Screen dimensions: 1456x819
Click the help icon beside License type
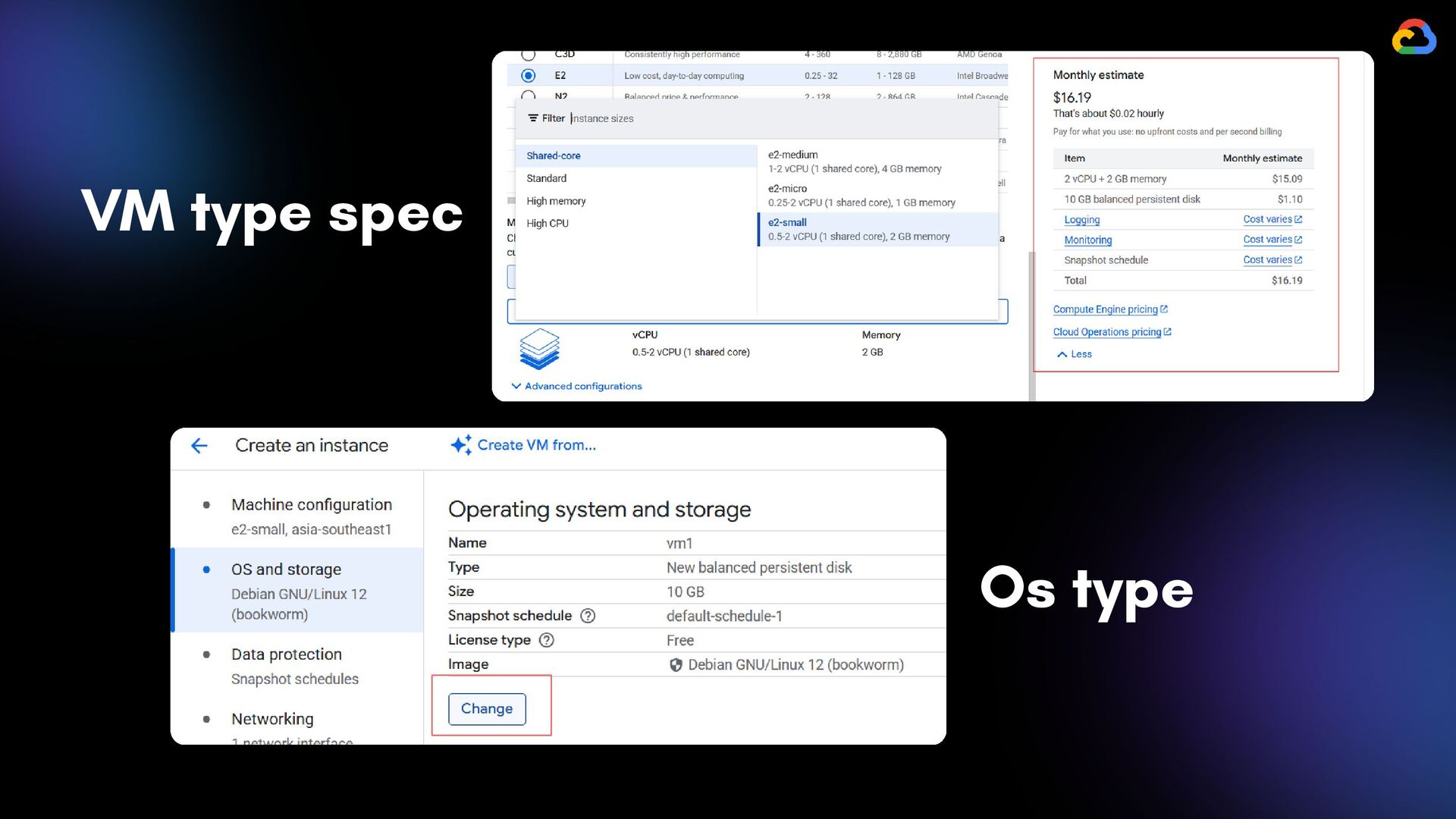[x=547, y=640]
